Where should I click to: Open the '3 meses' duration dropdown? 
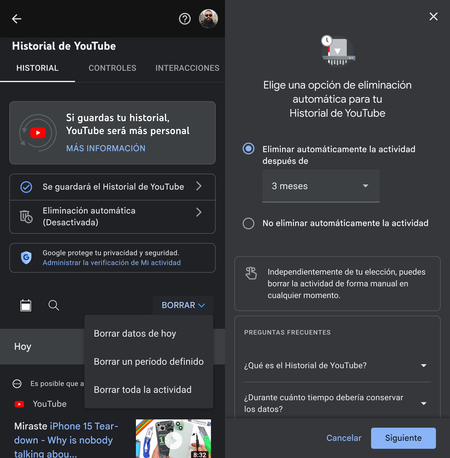pyautogui.click(x=321, y=186)
